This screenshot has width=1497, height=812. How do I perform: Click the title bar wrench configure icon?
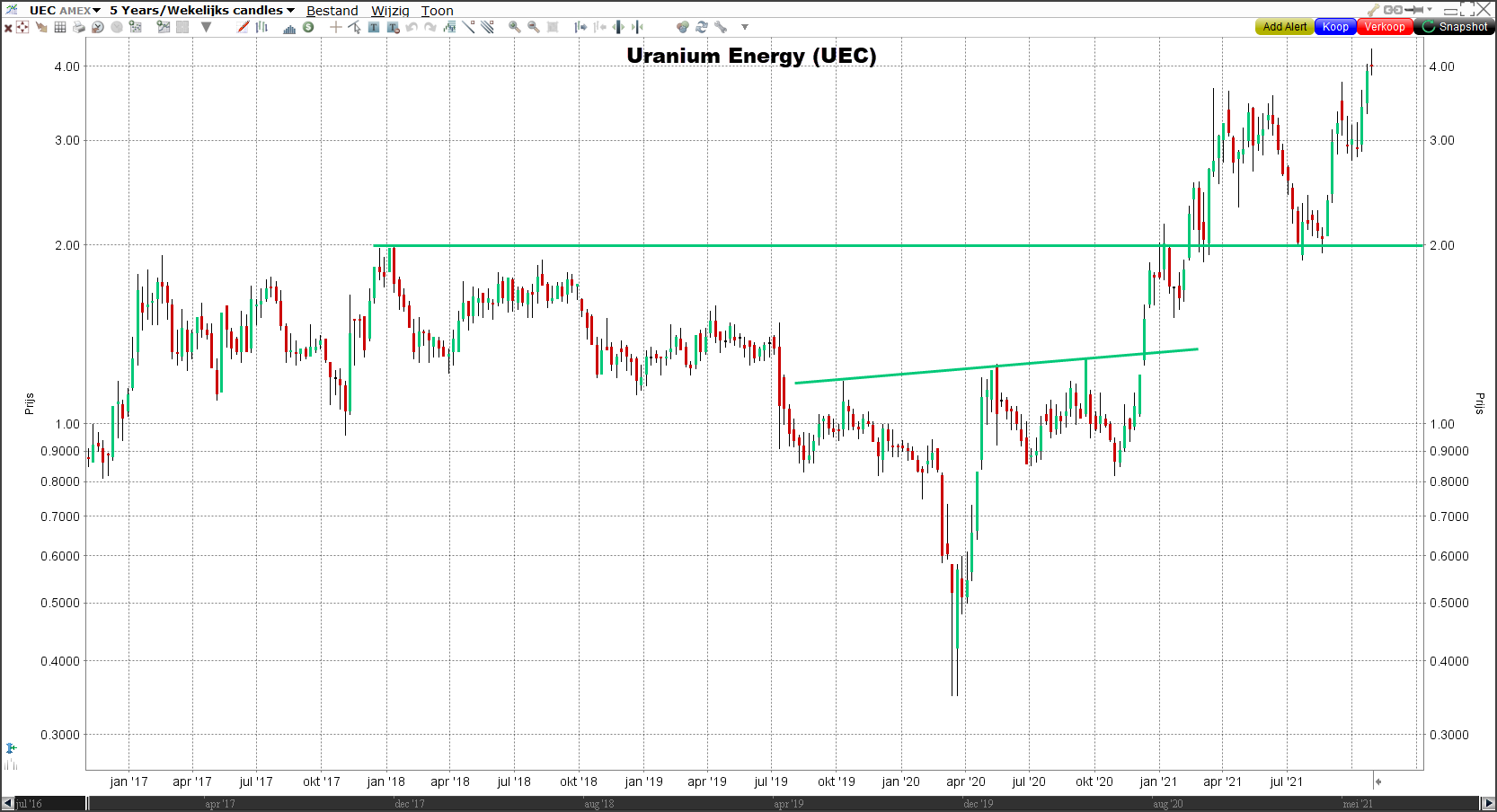[1373, 10]
